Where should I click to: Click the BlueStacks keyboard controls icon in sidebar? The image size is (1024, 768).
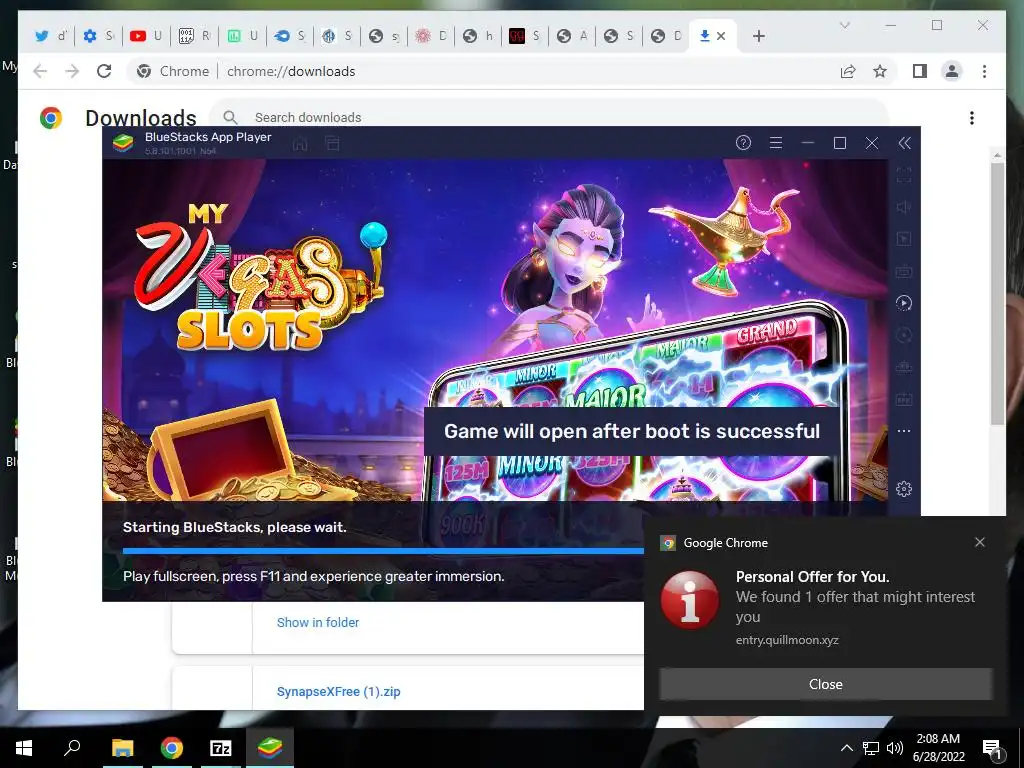tap(904, 271)
